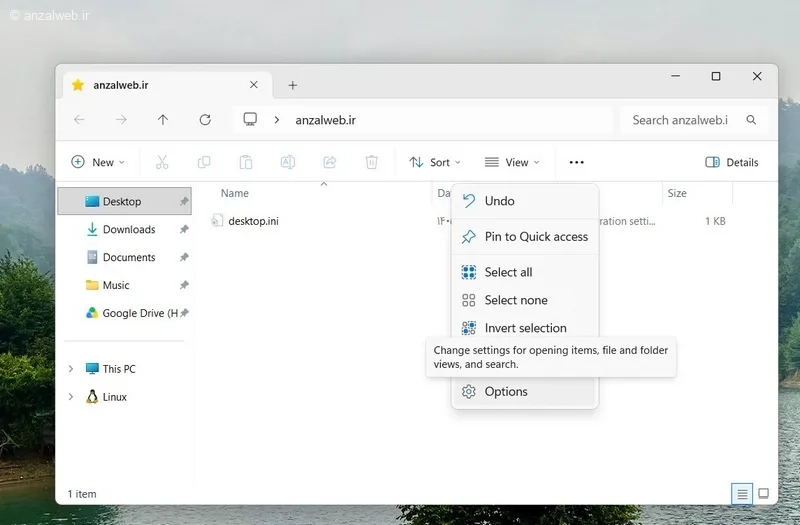Click the Cut scissors icon
The height and width of the screenshot is (525, 800).
click(x=162, y=162)
